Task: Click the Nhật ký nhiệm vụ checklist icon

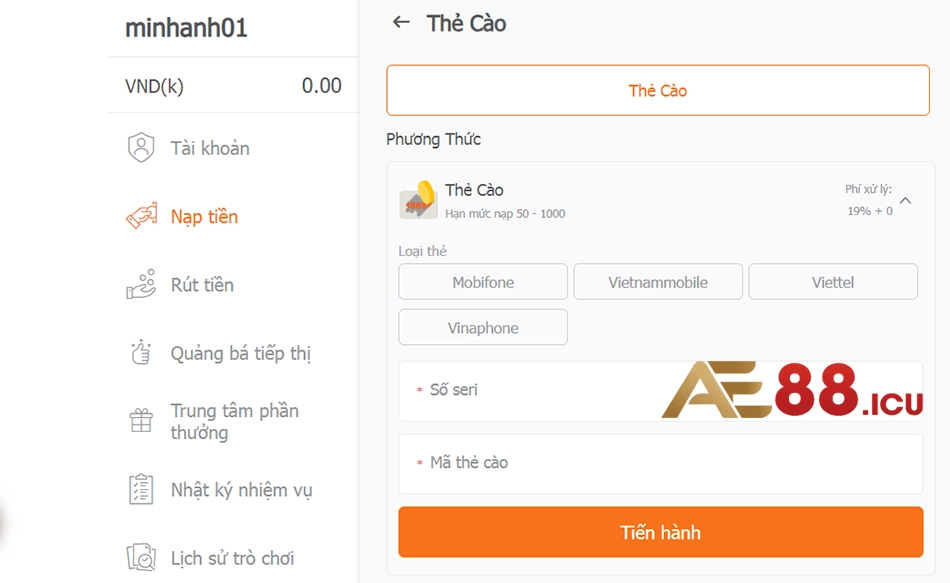Action: pyautogui.click(x=141, y=490)
